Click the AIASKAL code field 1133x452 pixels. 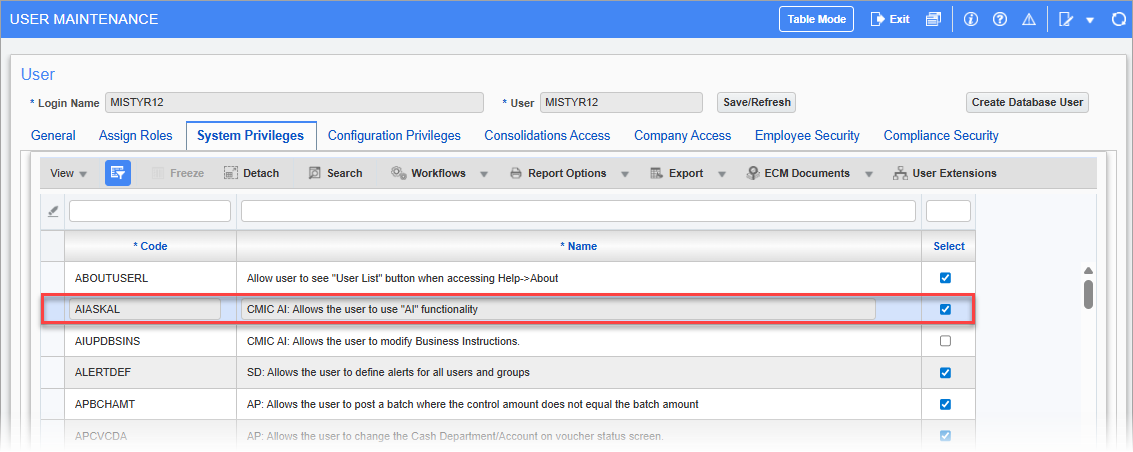pos(145,309)
